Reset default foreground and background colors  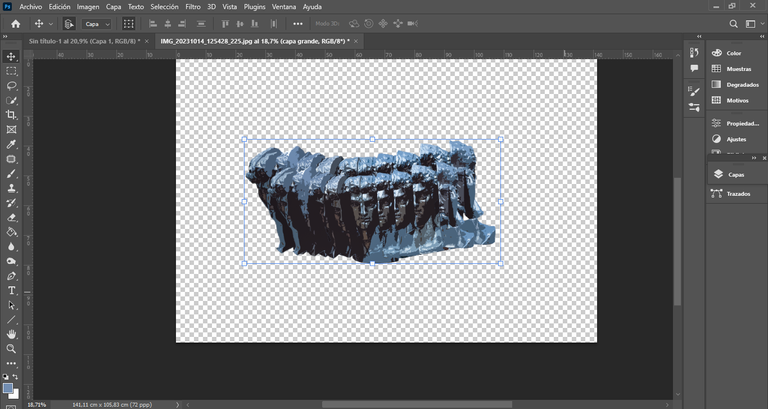5,377
